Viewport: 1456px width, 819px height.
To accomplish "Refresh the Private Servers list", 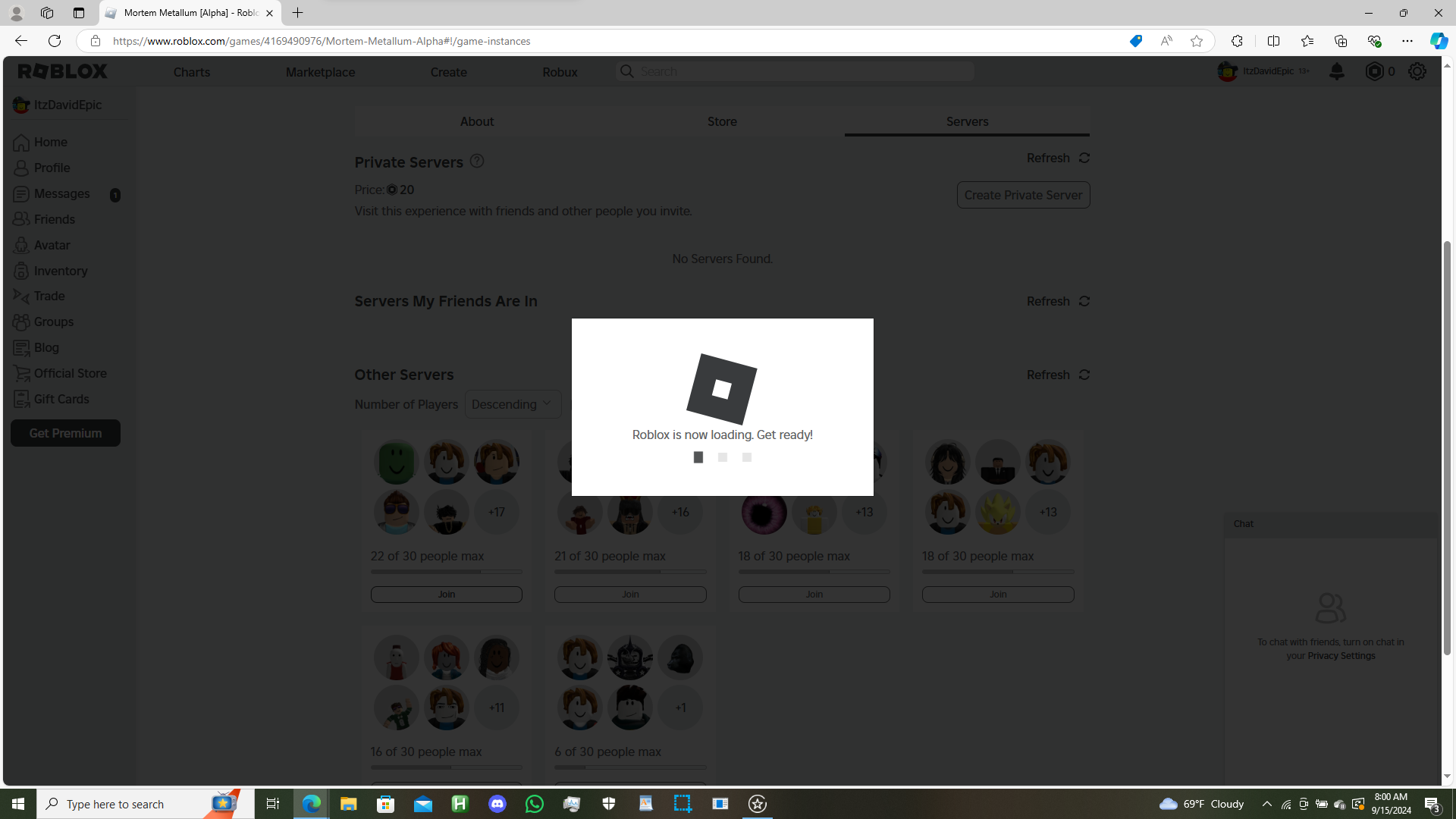I will point(1058,158).
